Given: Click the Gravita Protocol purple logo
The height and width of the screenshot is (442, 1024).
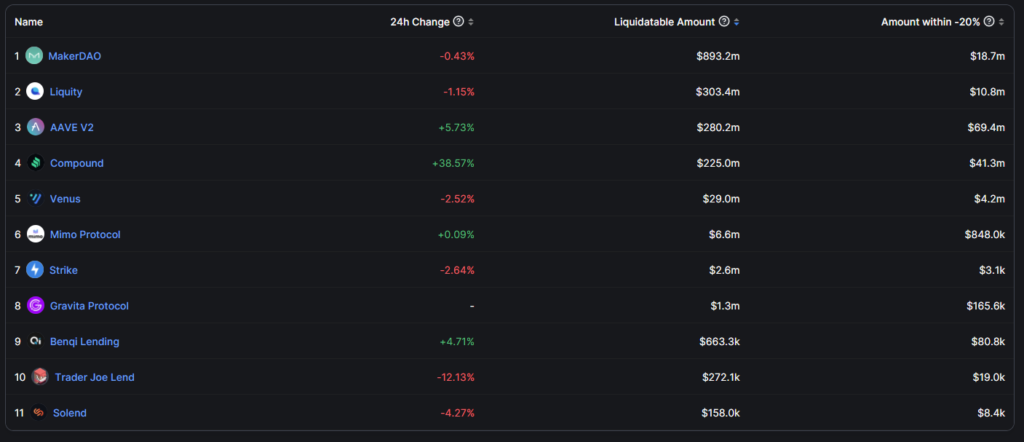Looking at the screenshot, I should point(35,306).
